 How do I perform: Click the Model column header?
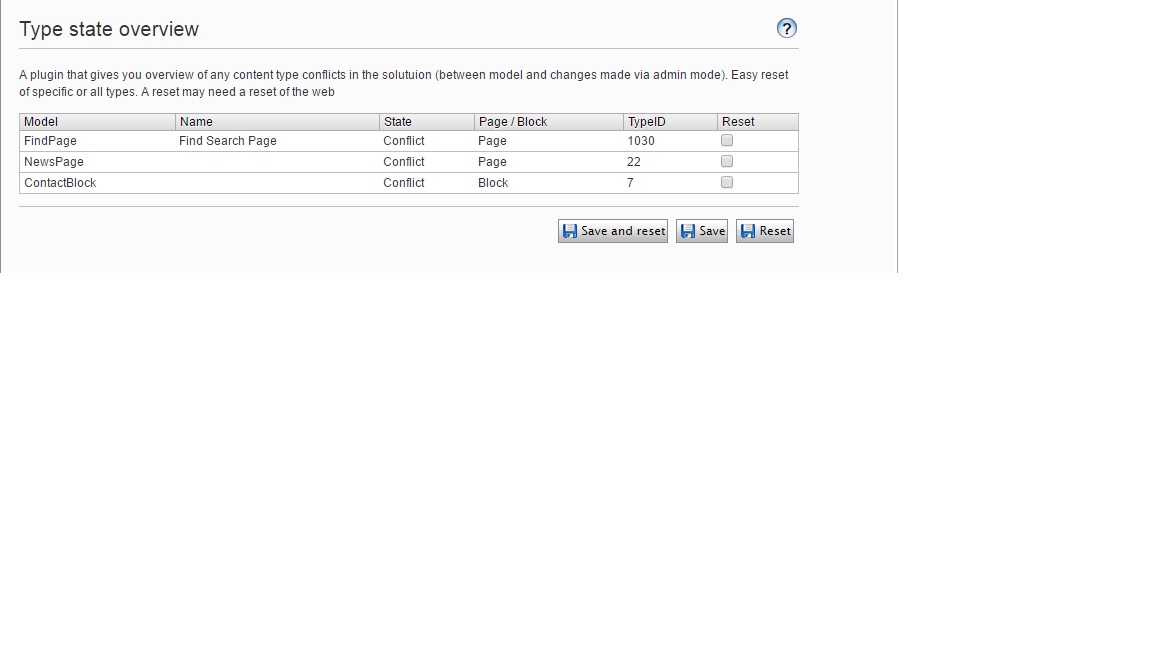point(41,122)
